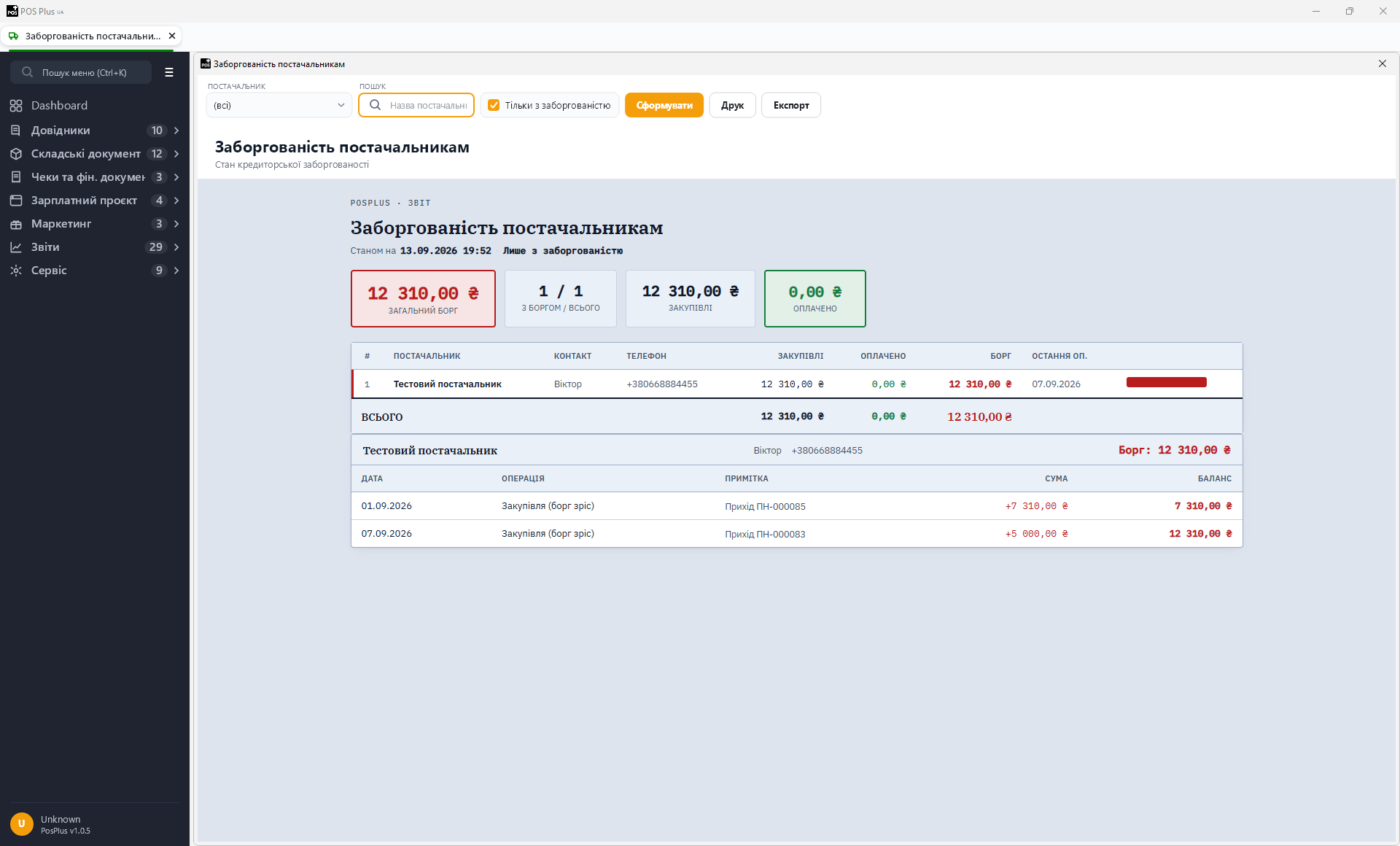
Task: Click the Оплачено 0,00 green card
Action: pyautogui.click(x=815, y=299)
